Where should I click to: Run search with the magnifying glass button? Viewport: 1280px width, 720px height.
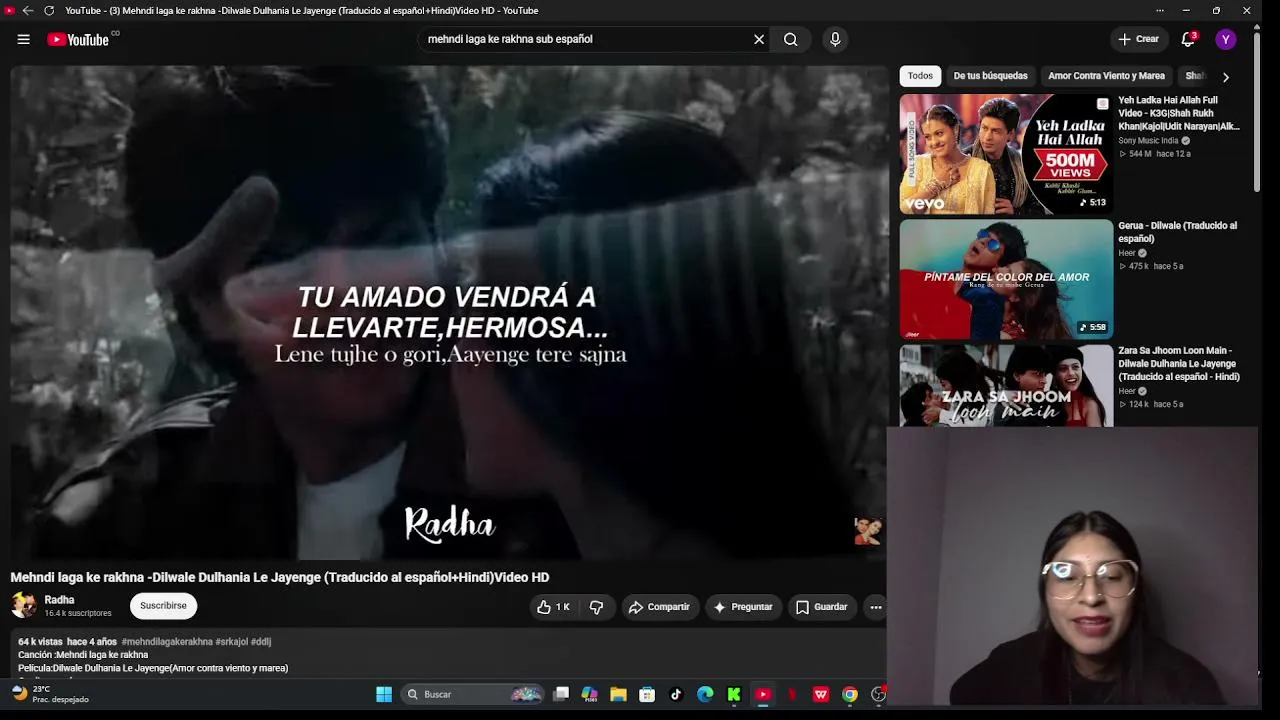click(791, 39)
